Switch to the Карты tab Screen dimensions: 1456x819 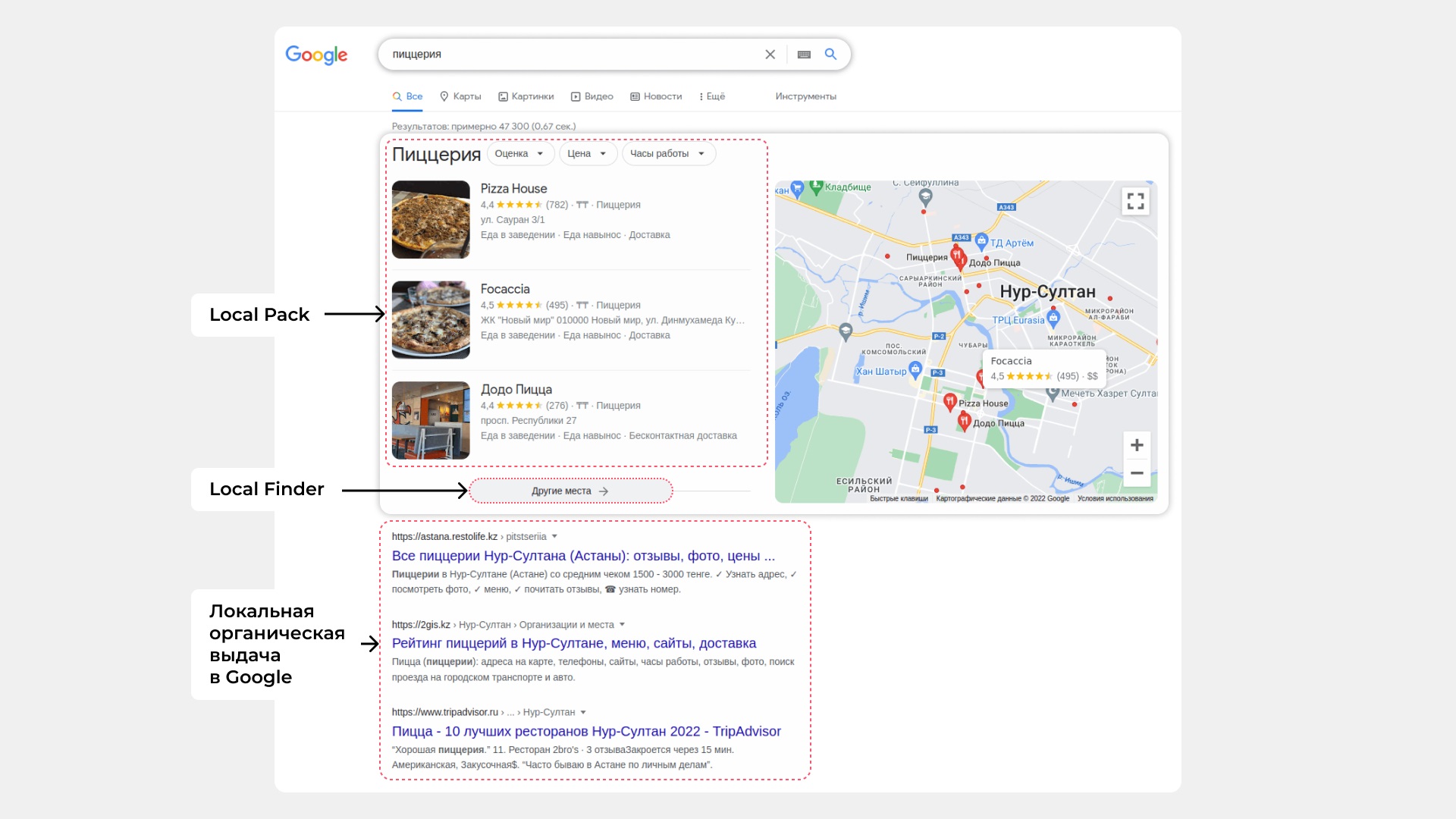click(460, 96)
